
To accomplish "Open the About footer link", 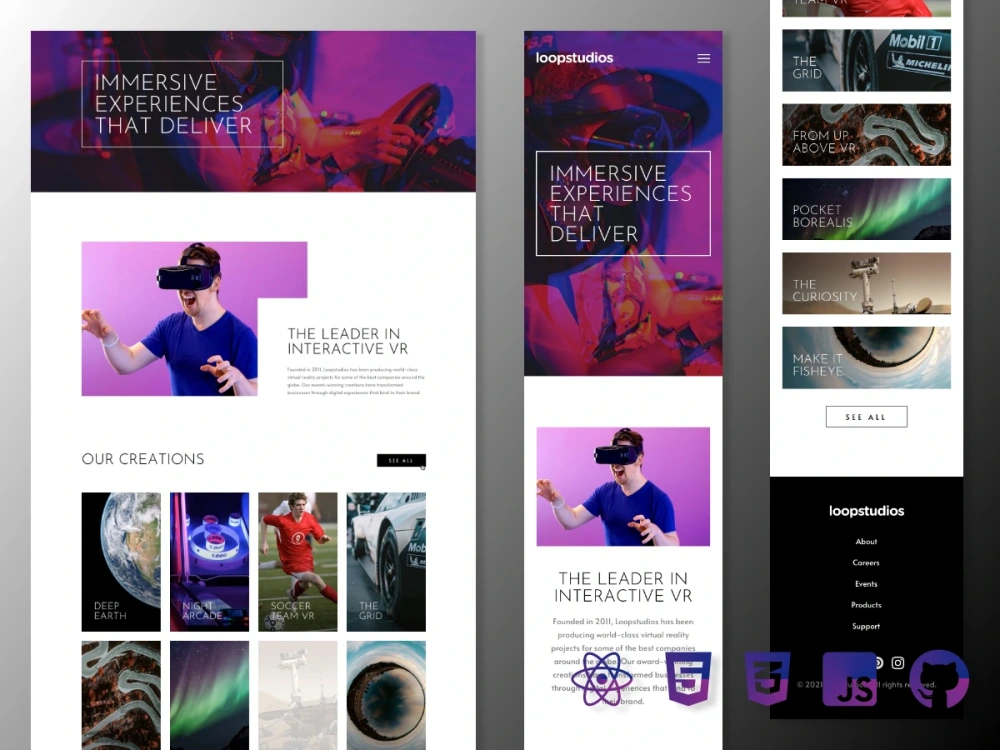I will (866, 541).
